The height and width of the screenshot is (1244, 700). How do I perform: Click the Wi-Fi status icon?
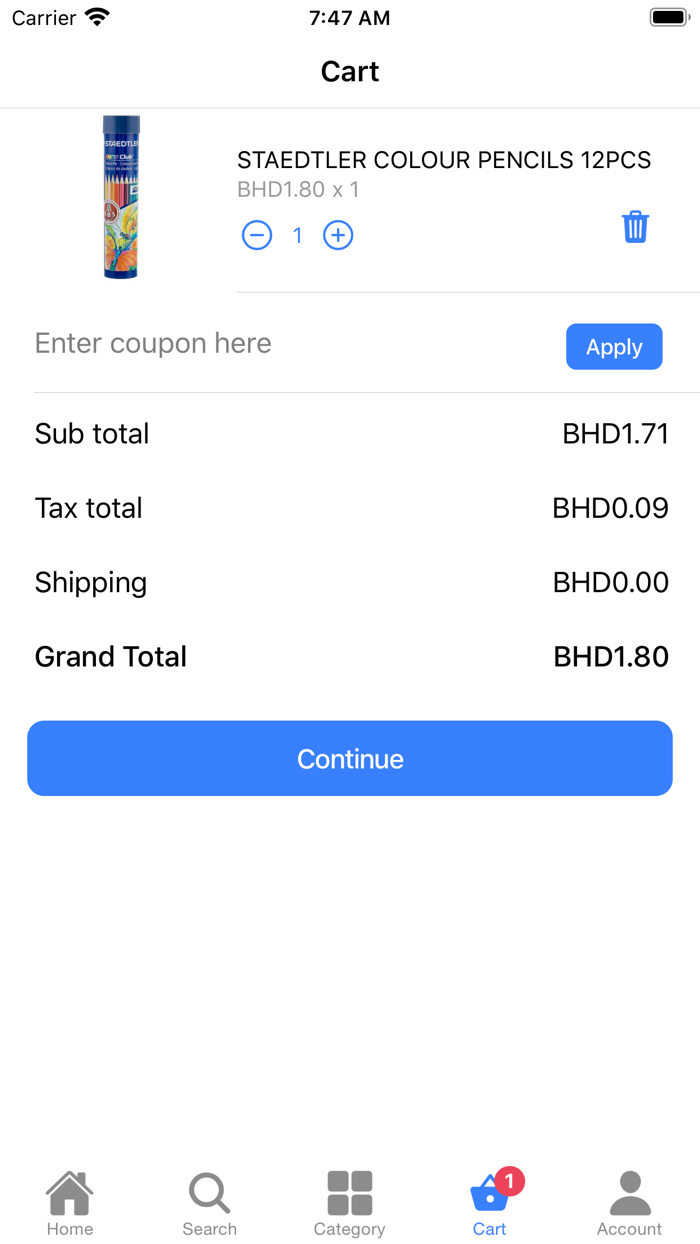click(97, 18)
